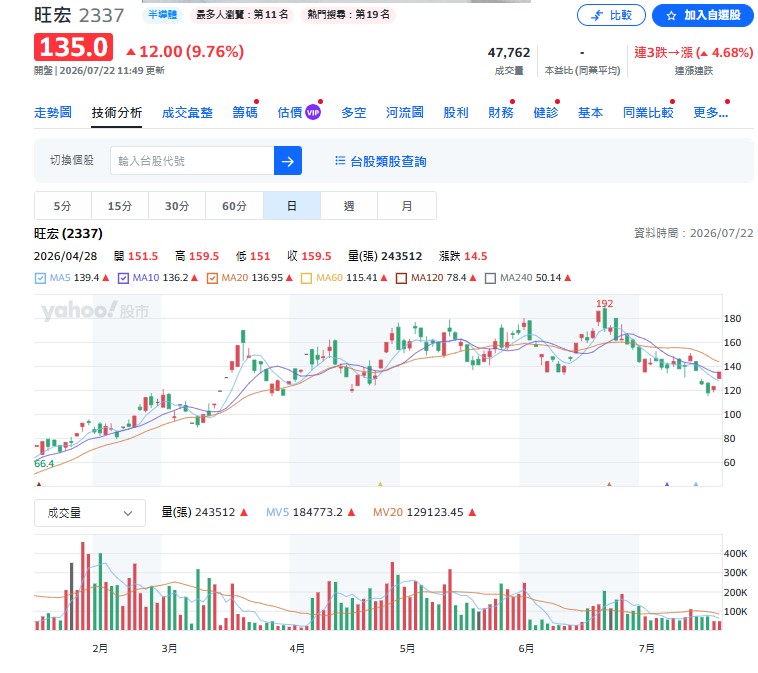Enable the MA240 checkbox

tap(490, 278)
